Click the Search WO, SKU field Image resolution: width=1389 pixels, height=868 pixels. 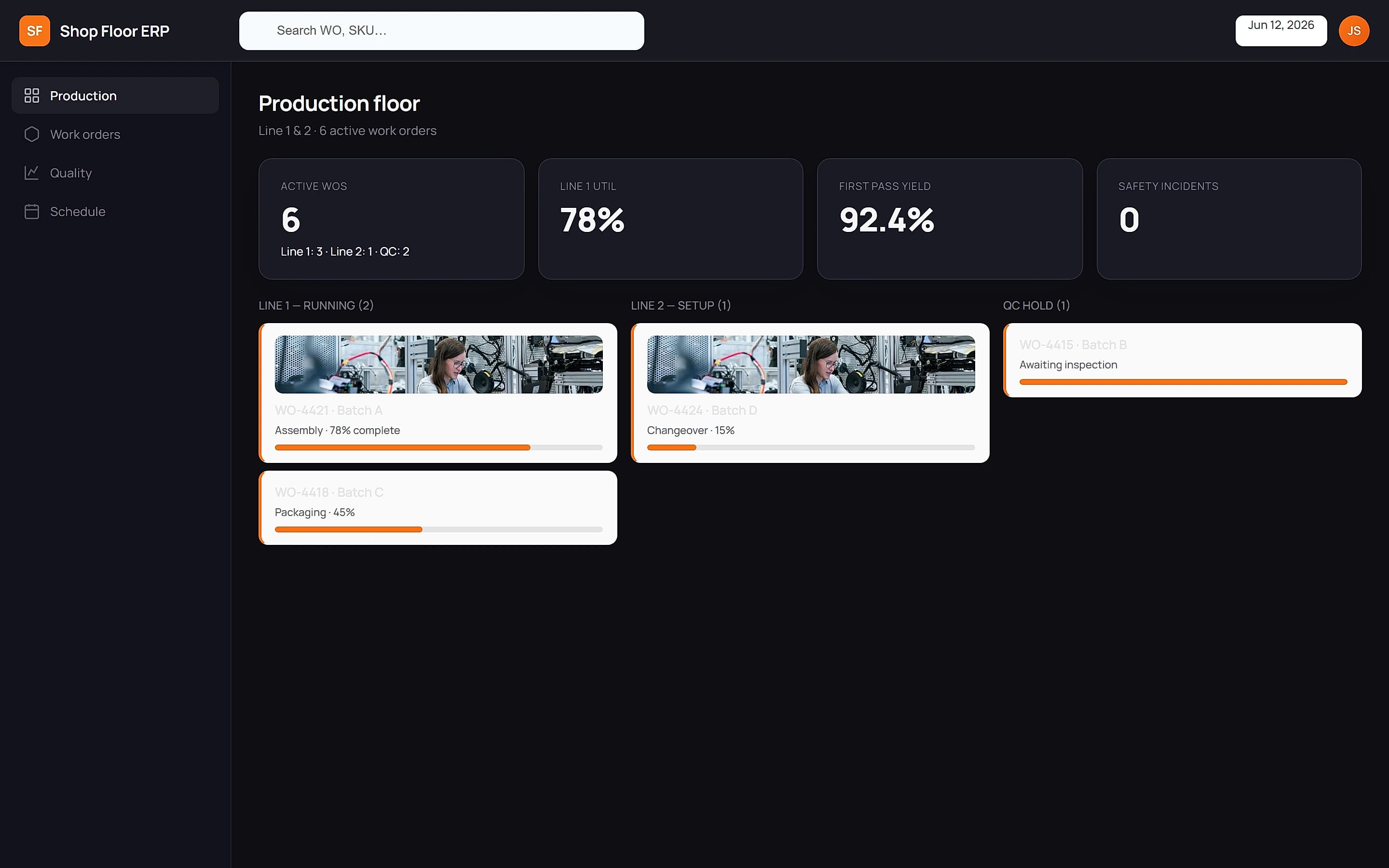[x=441, y=31]
